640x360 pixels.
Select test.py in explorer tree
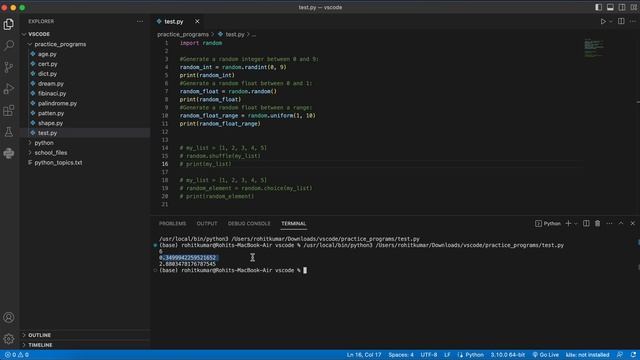click(x=85, y=133)
